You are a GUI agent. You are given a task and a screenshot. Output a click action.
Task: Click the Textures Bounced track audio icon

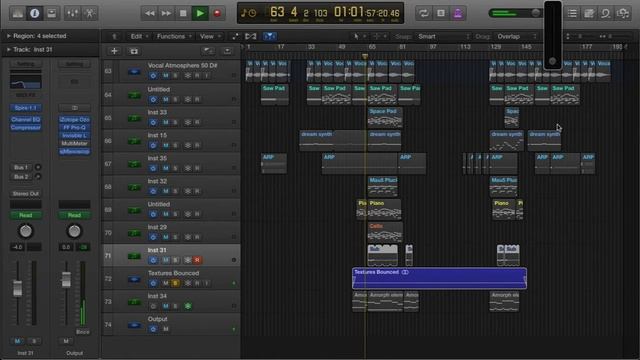click(134, 279)
